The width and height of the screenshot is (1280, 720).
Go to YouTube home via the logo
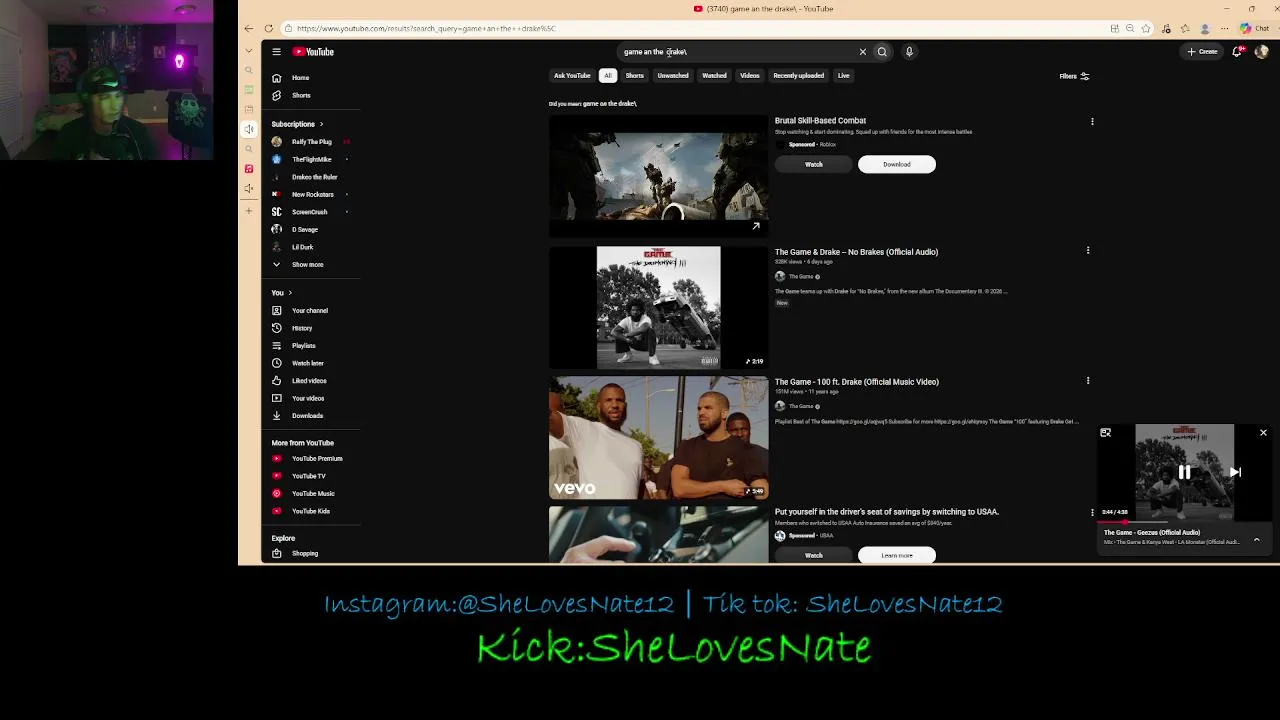pos(314,52)
